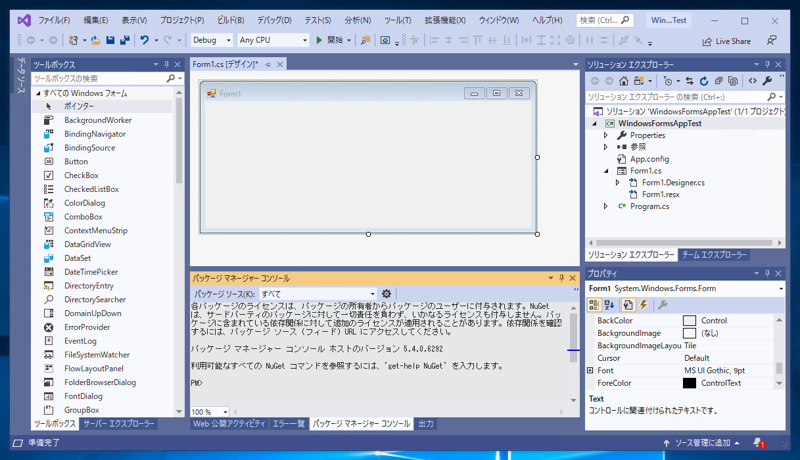Expand the Program.cs node
800x460 pixels.
tap(606, 206)
